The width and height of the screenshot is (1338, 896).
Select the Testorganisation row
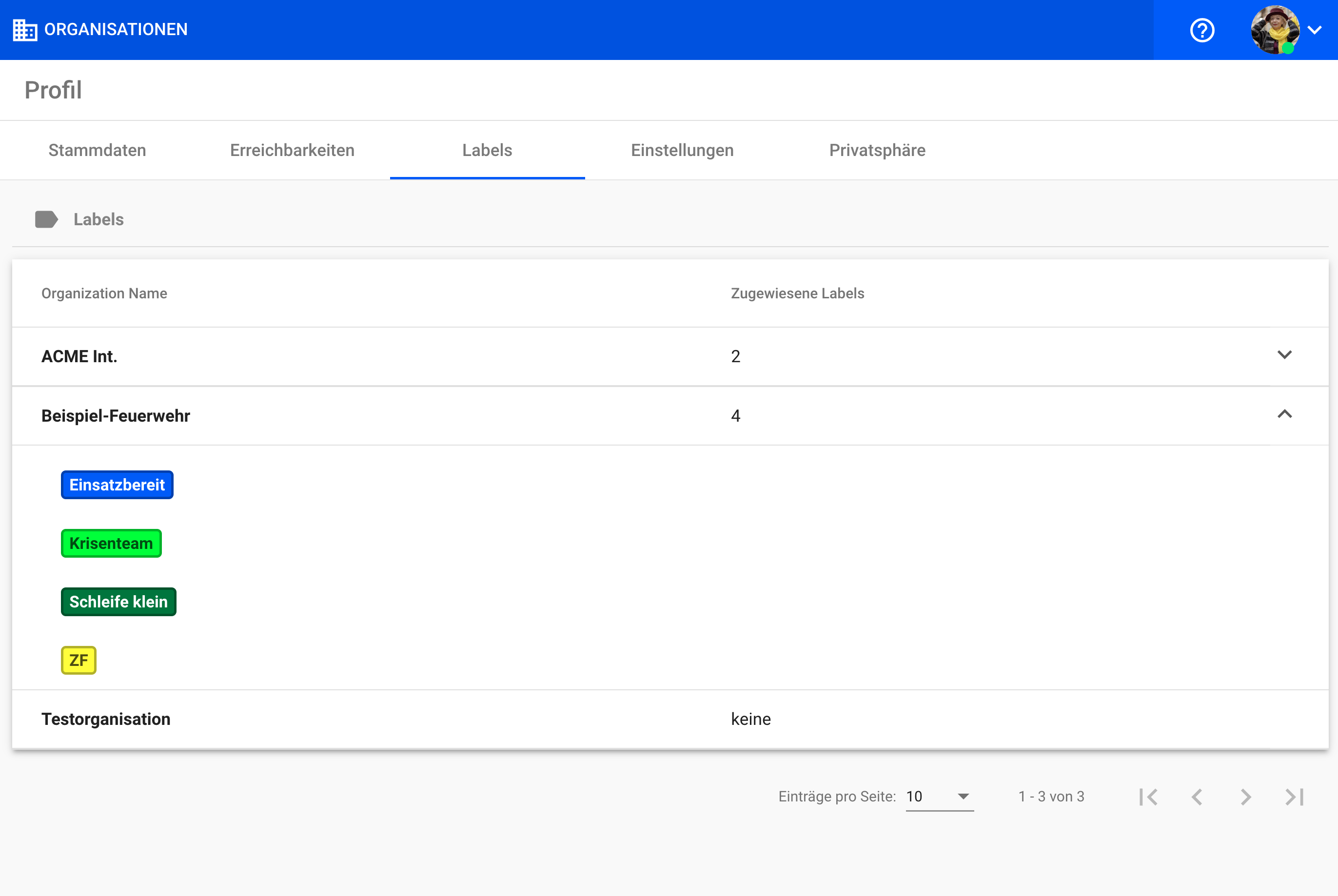[x=106, y=719]
